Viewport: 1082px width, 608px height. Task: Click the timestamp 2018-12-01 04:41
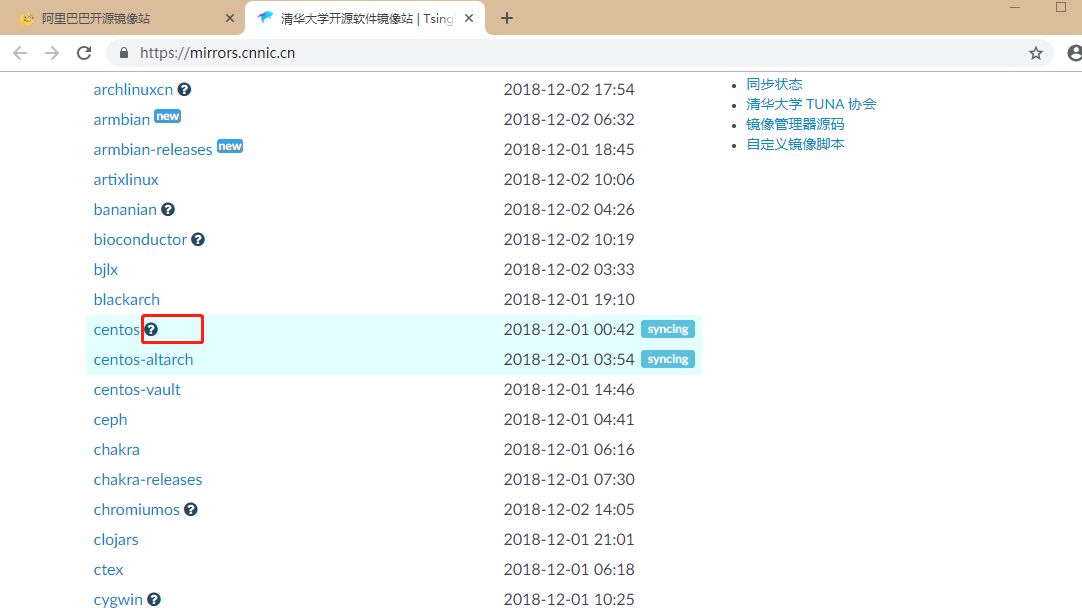(x=569, y=420)
